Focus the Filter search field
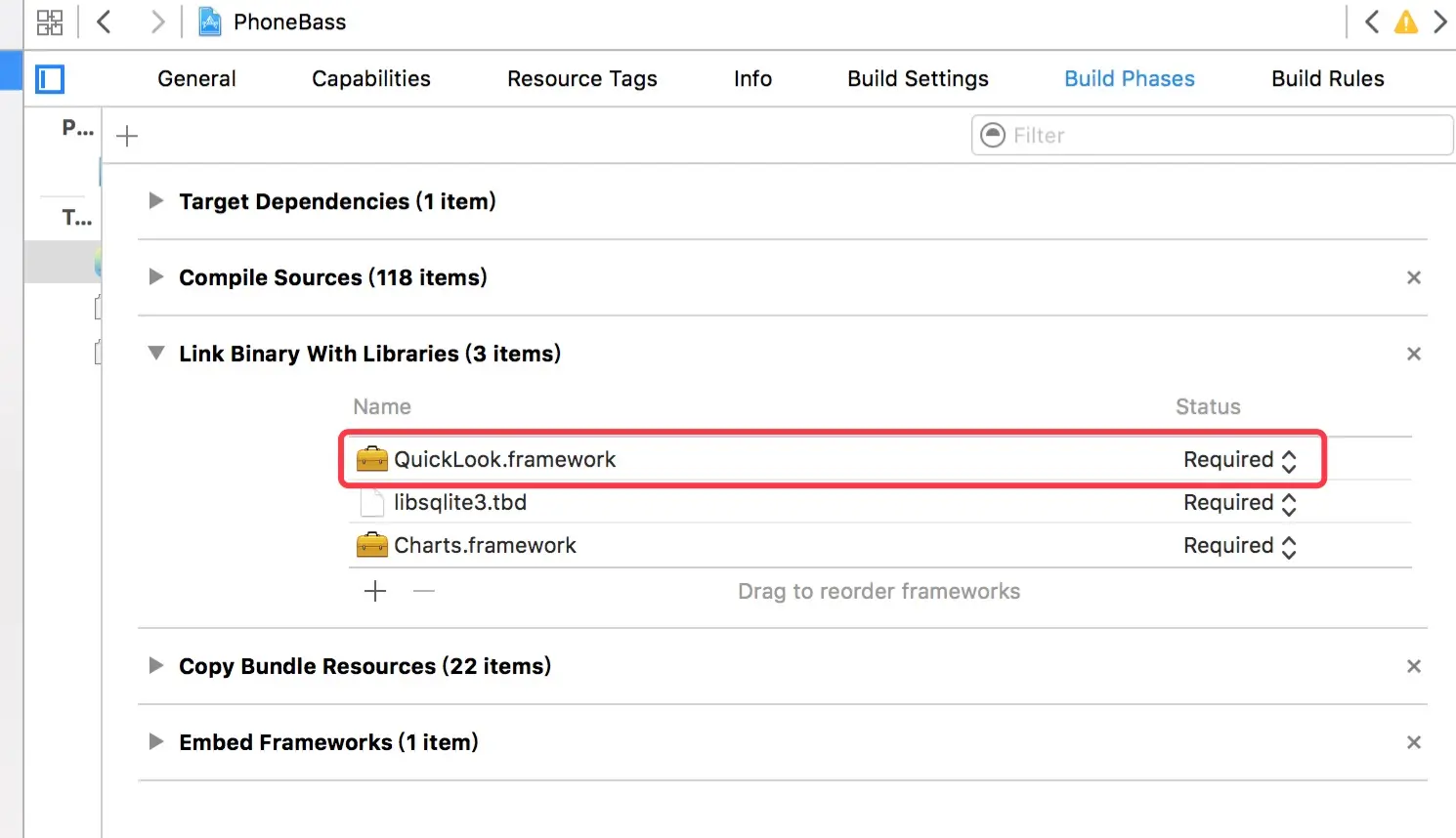Viewport: 1456px width, 838px height. 1213,135
